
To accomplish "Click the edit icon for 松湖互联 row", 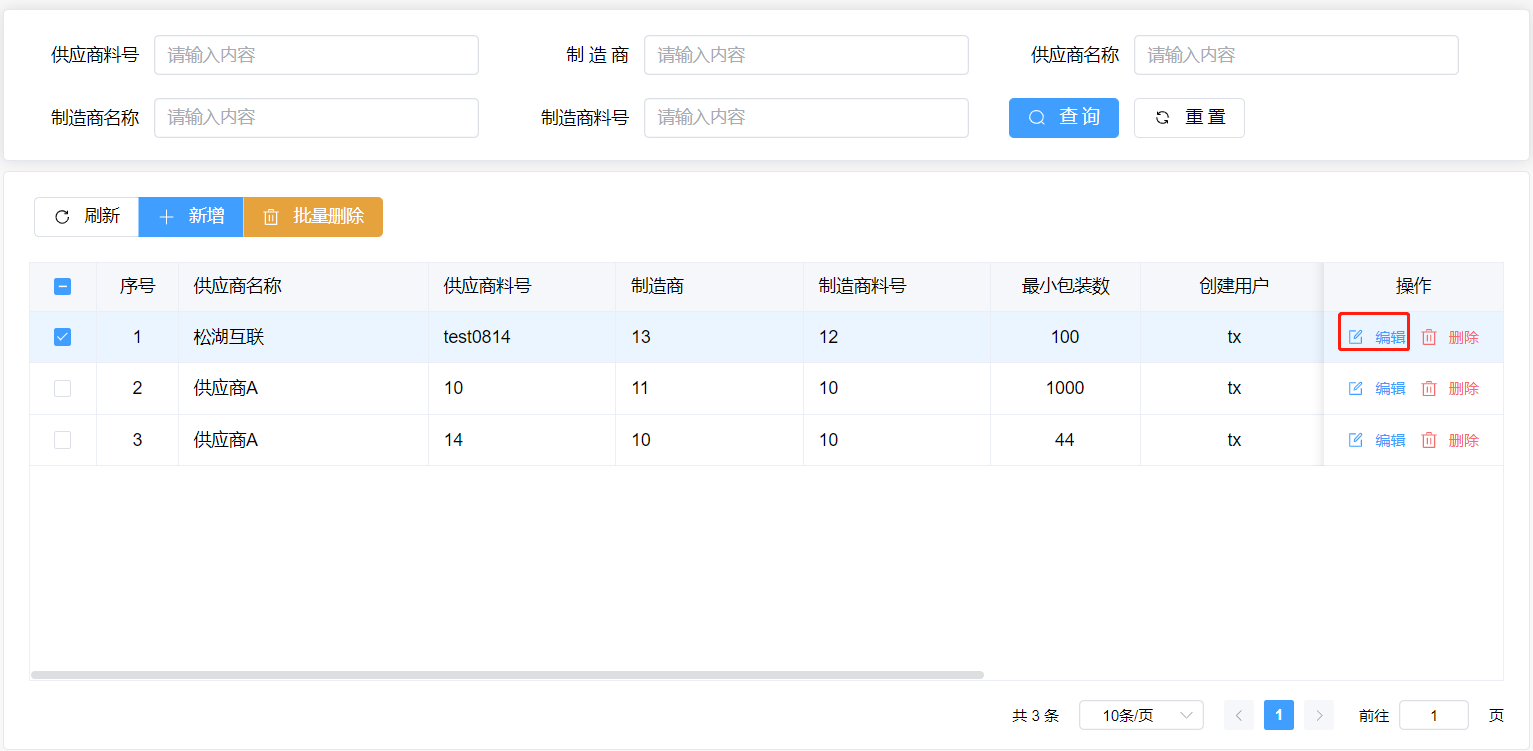I will click(1356, 337).
